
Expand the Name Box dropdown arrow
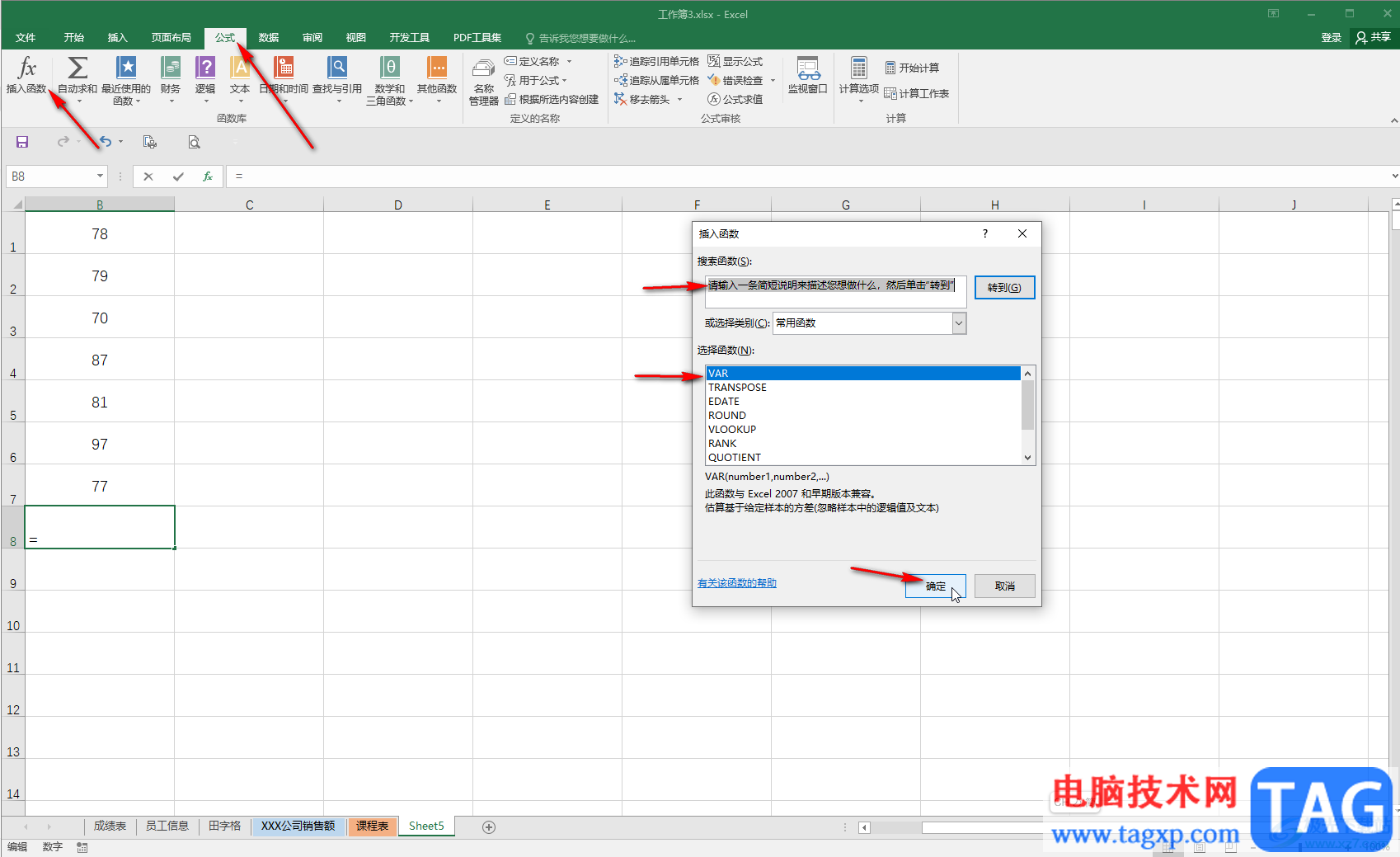click(101, 176)
